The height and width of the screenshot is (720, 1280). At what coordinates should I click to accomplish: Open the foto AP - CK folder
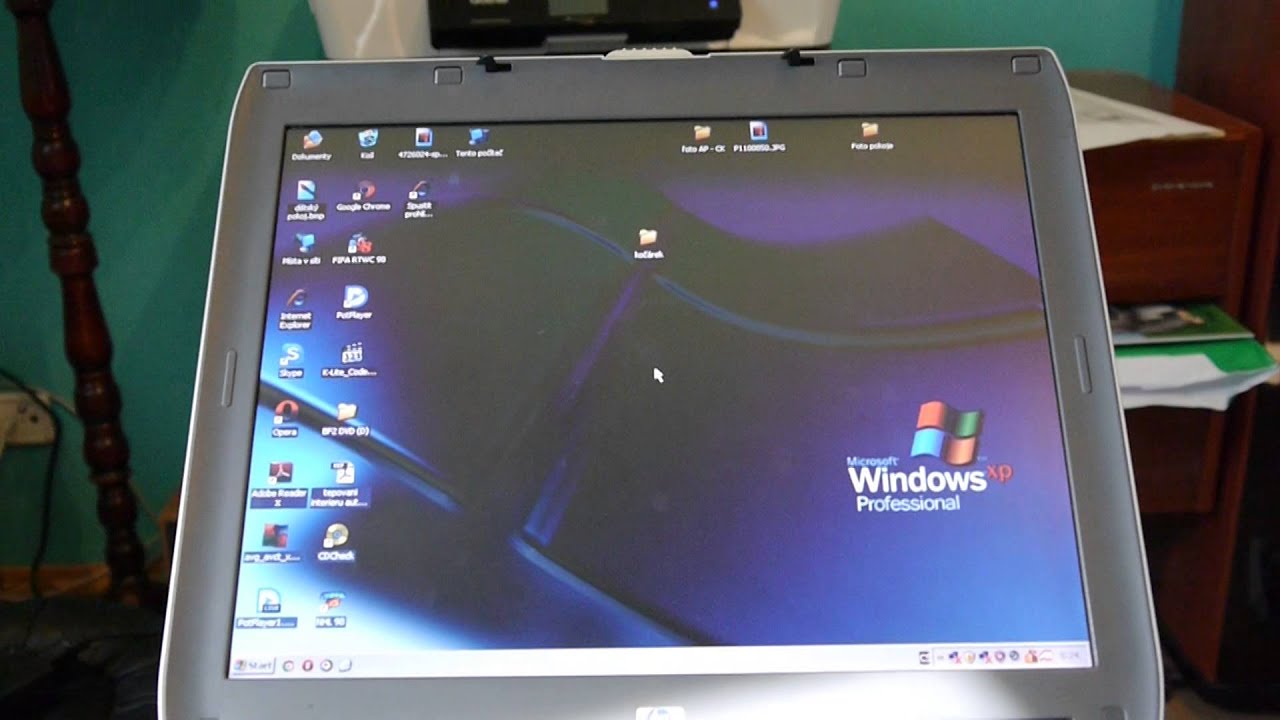coord(702,139)
